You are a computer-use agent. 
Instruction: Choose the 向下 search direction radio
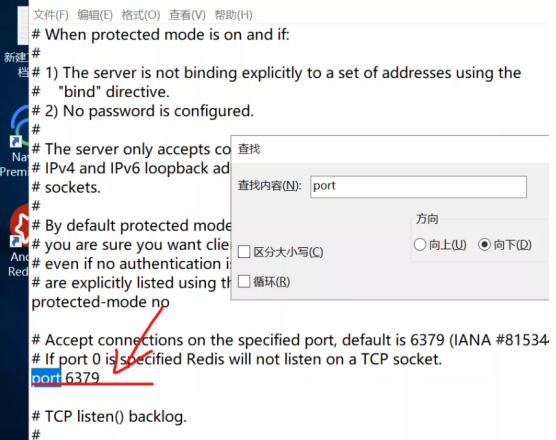pyautogui.click(x=484, y=244)
